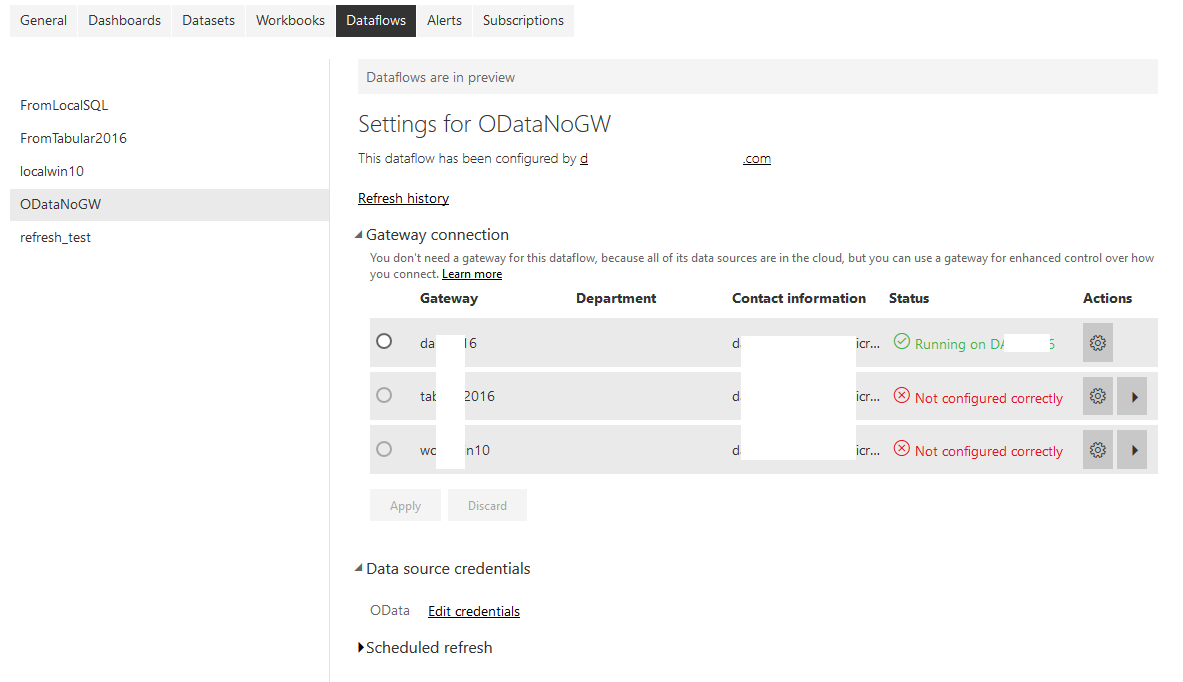Collapse the Data source credentials section
Image resolution: width=1183 pixels, height=682 pixels.
tap(359, 569)
